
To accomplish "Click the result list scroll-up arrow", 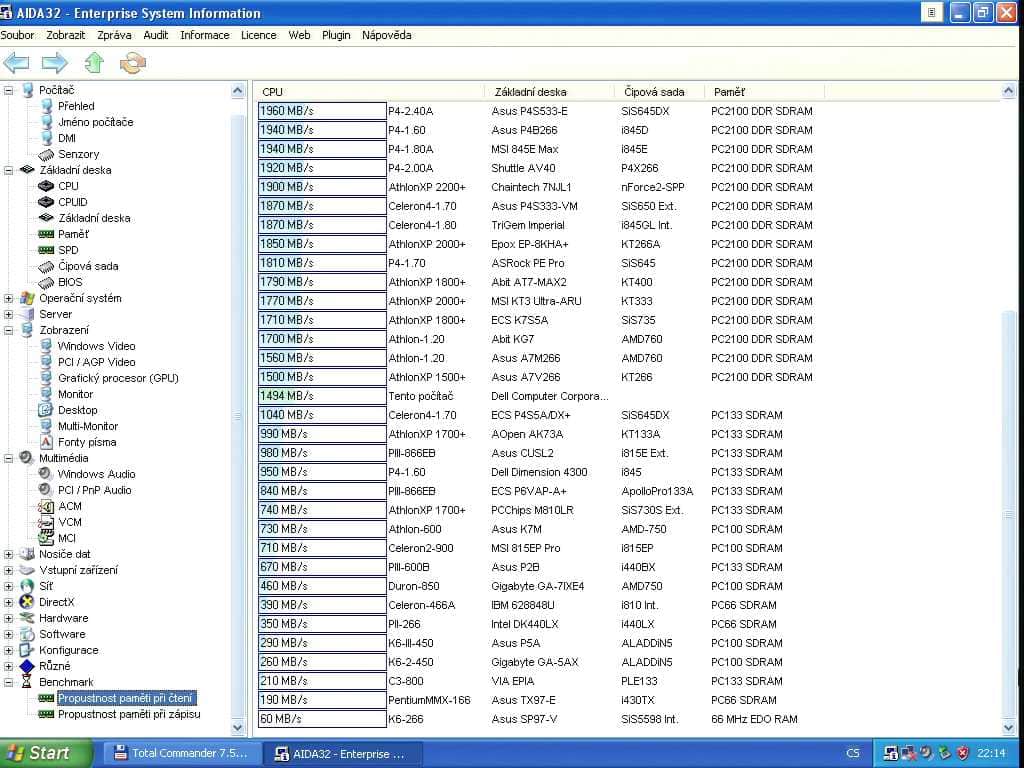I will [x=1008, y=91].
